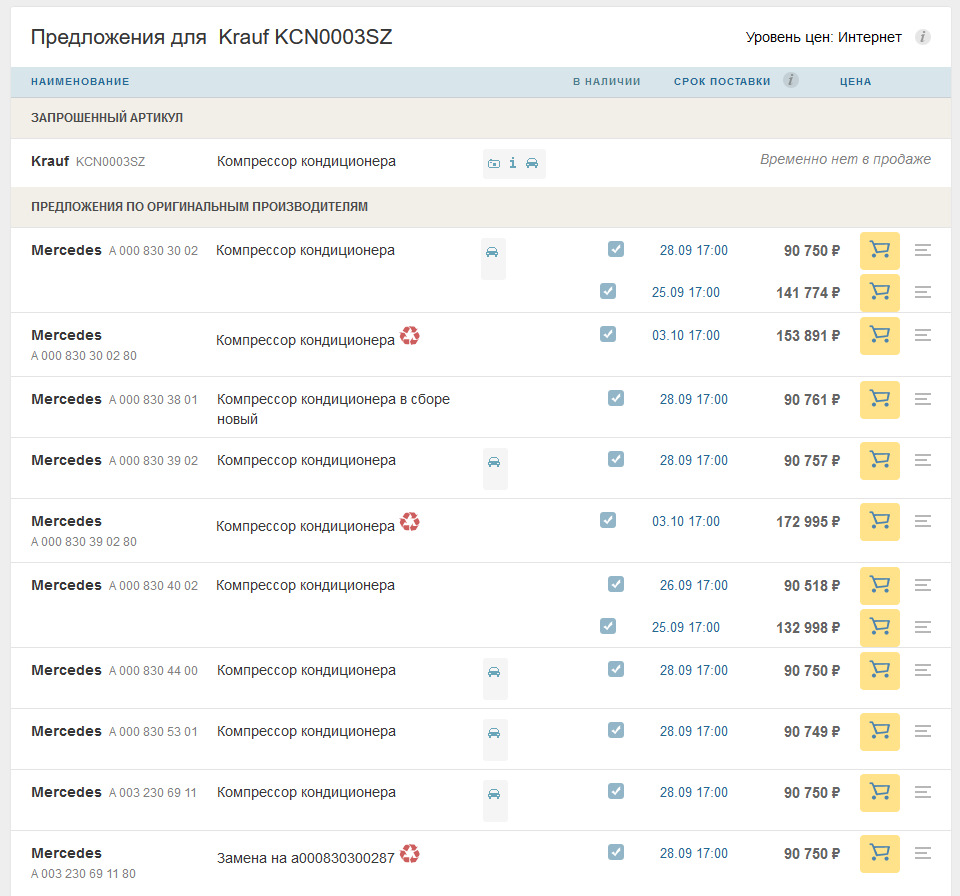
Task: Open delivery date 25.09 17:00 for 141 774 ₽
Action: [x=686, y=293]
